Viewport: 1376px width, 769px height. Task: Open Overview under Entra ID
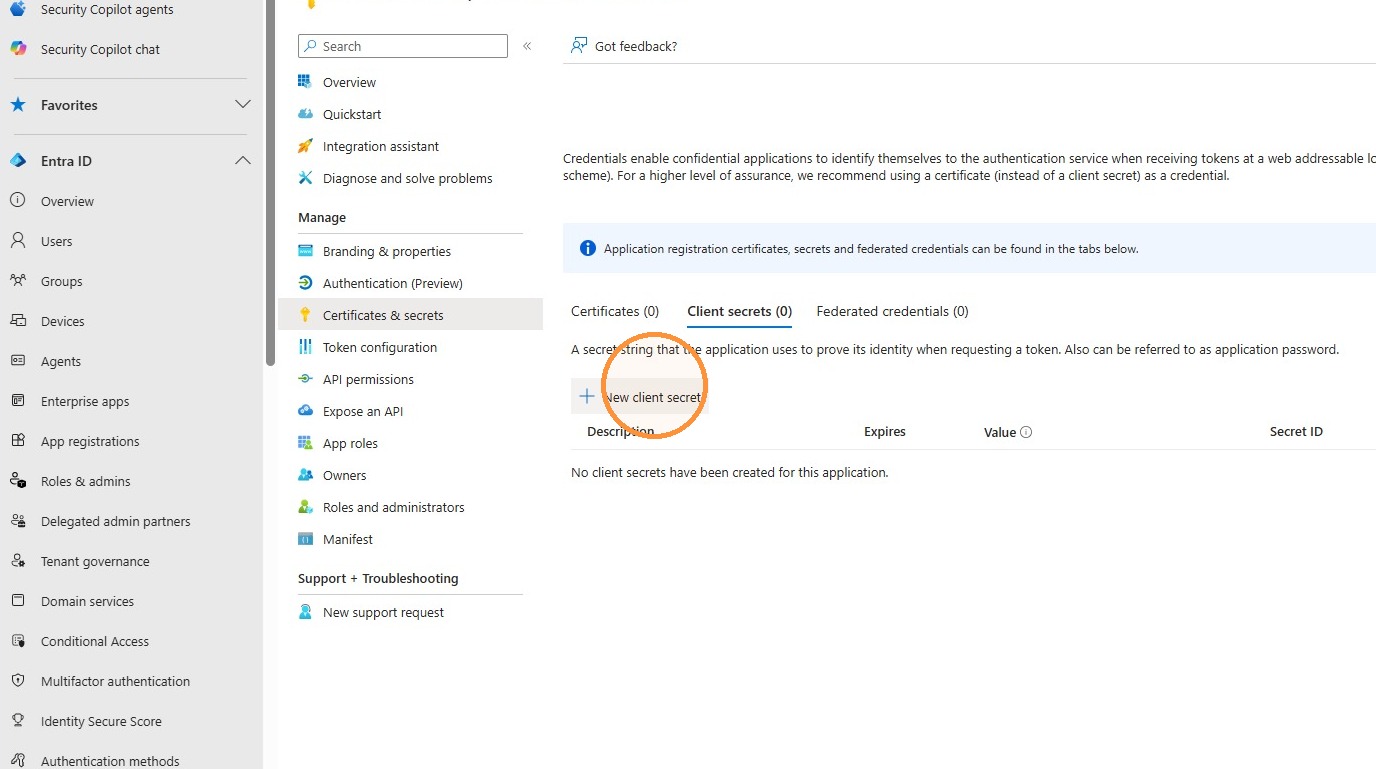pos(67,201)
